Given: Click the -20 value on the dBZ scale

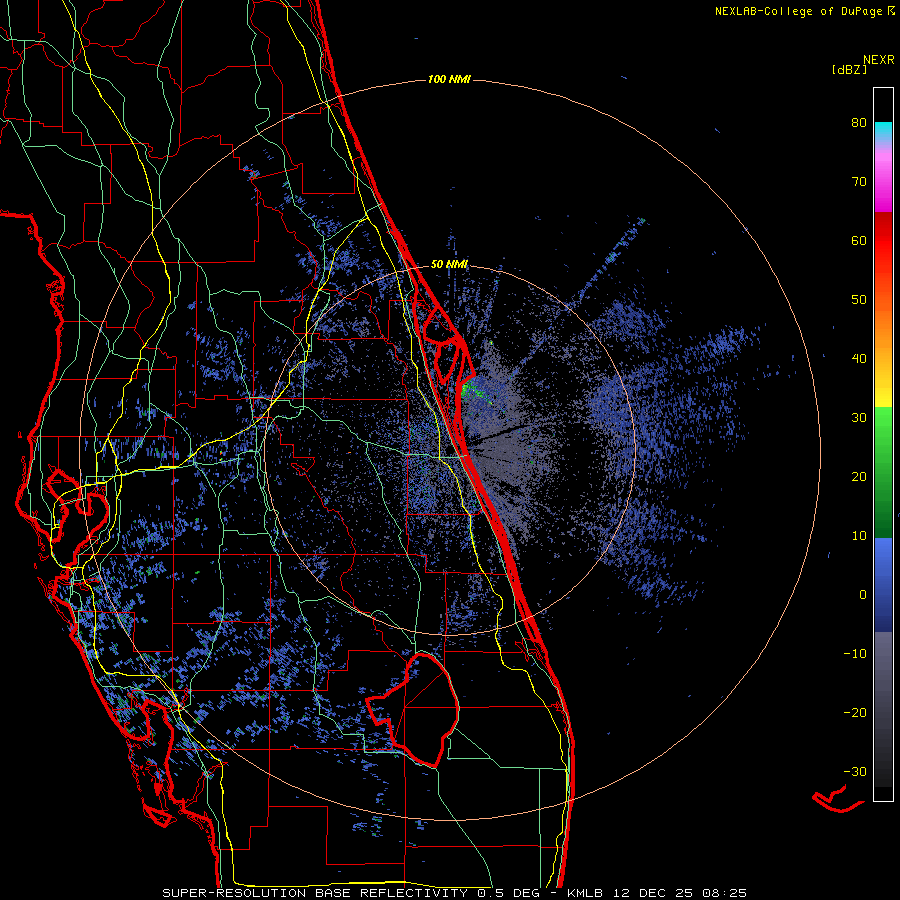Looking at the screenshot, I should tap(855, 712).
